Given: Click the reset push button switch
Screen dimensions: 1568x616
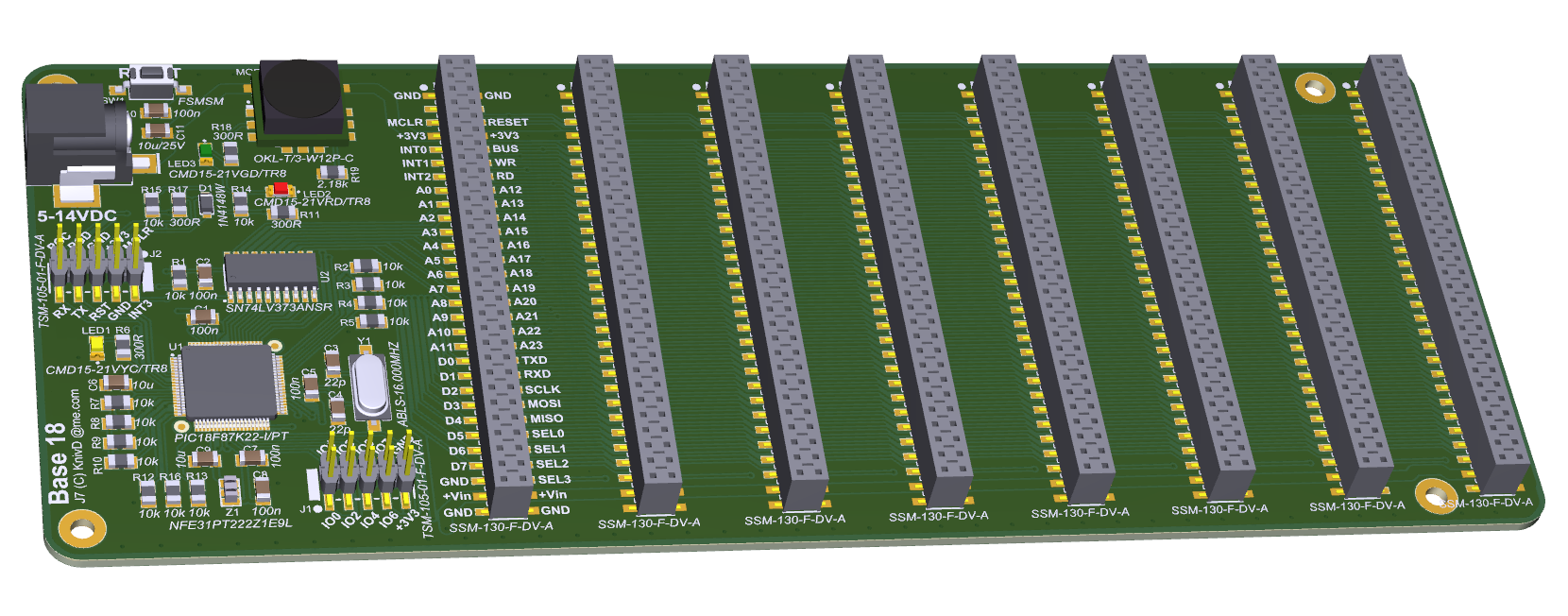Looking at the screenshot, I should [152, 80].
